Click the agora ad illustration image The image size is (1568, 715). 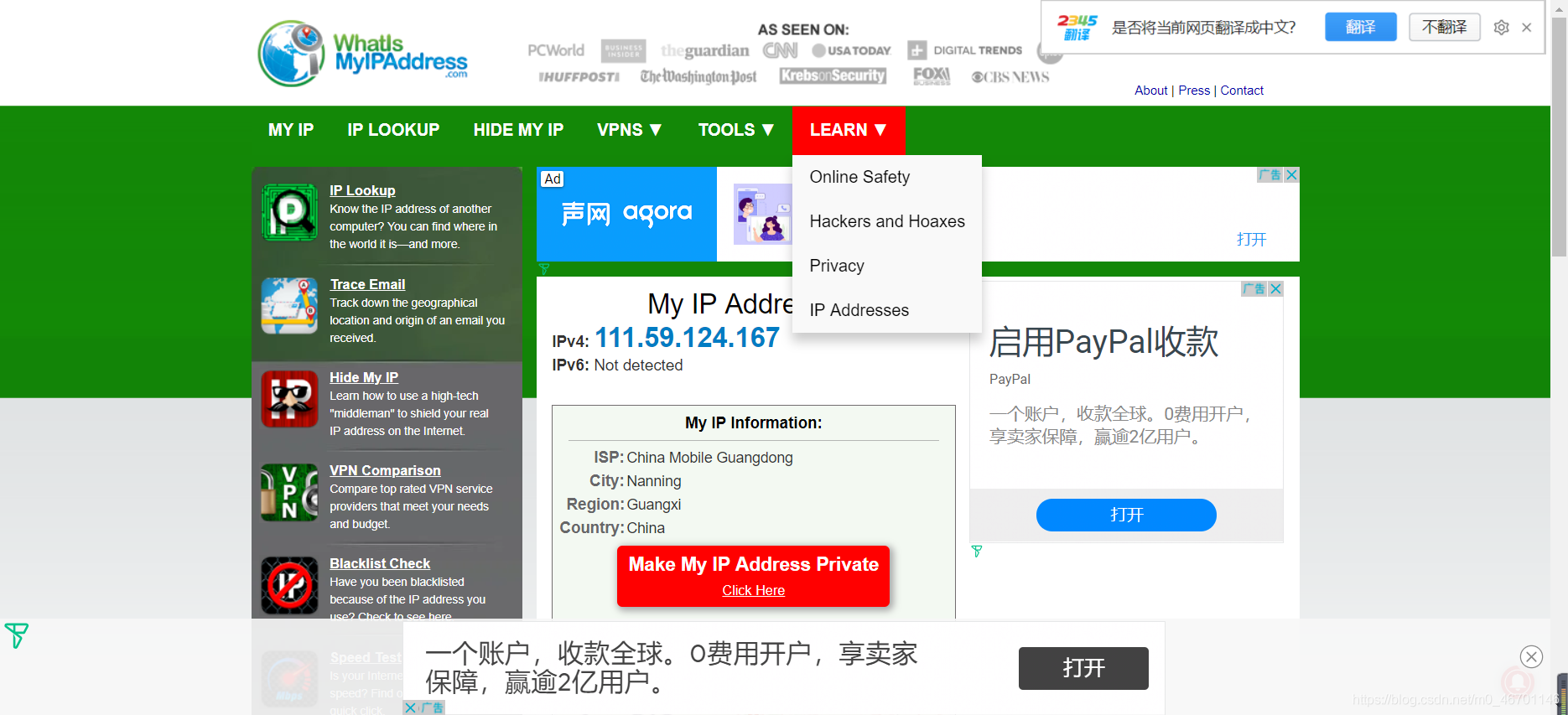(762, 214)
